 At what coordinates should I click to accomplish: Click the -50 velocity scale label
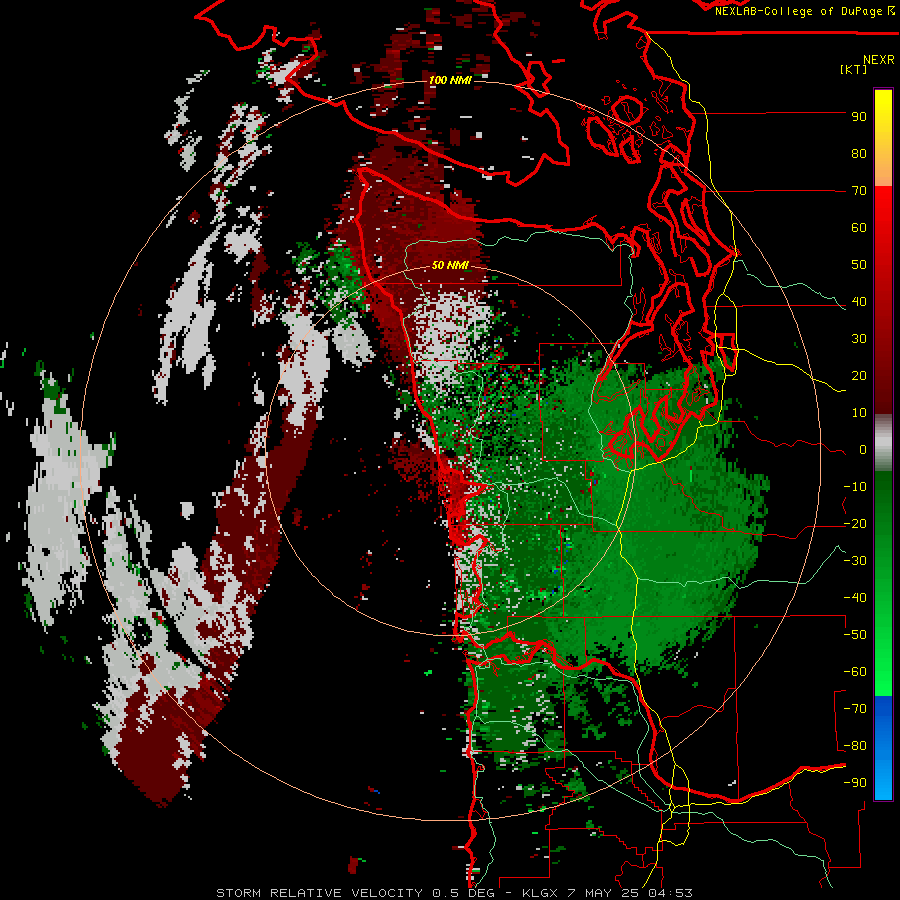(x=855, y=635)
